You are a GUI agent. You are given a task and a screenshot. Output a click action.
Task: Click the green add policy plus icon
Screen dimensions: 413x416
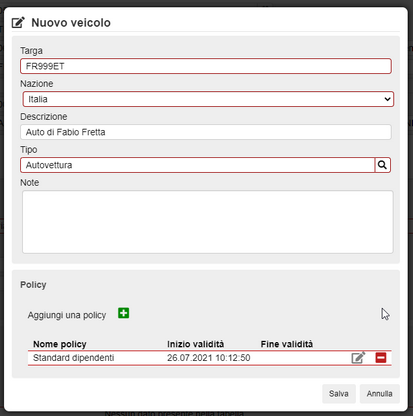123,313
